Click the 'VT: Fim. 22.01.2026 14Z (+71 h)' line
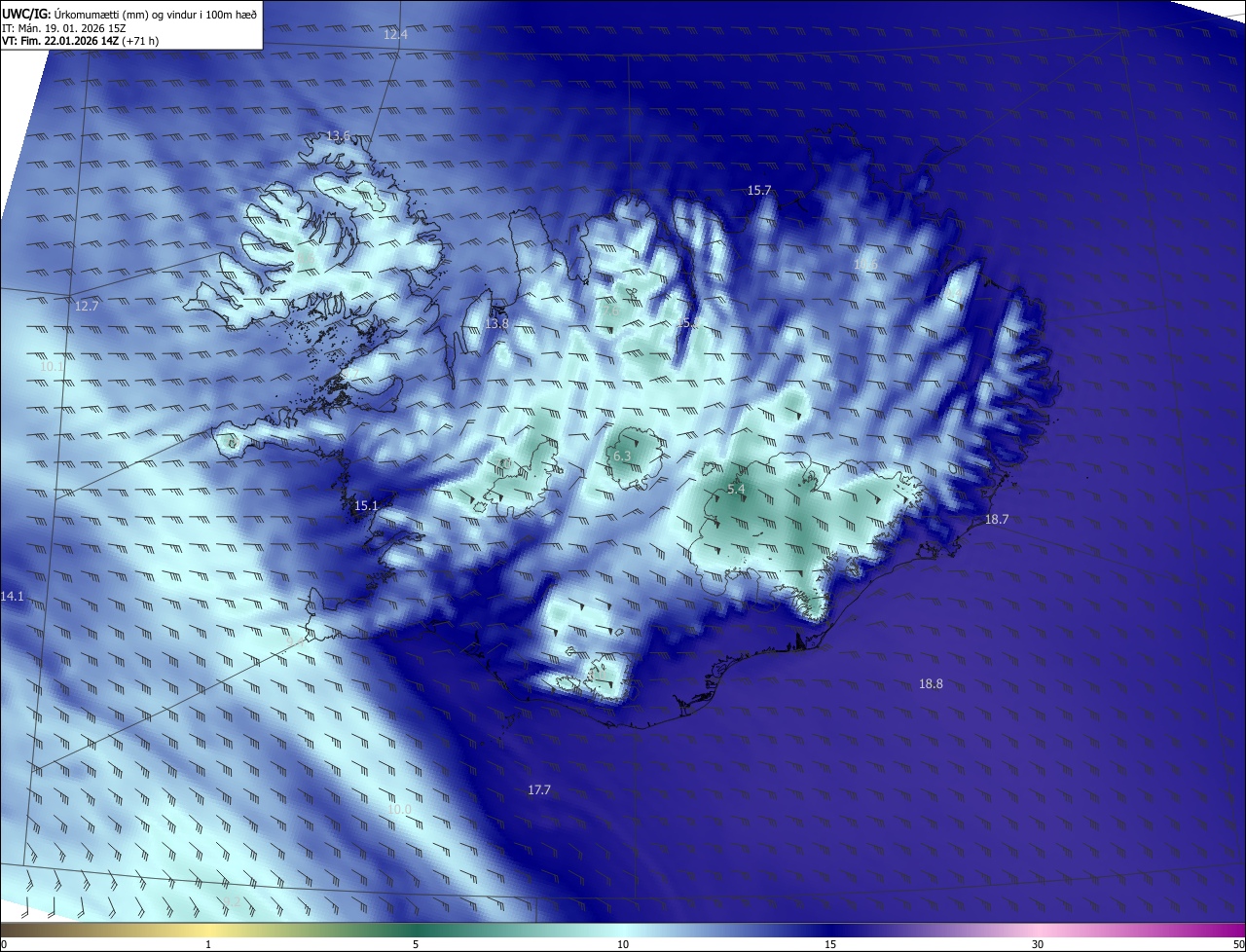 point(80,41)
